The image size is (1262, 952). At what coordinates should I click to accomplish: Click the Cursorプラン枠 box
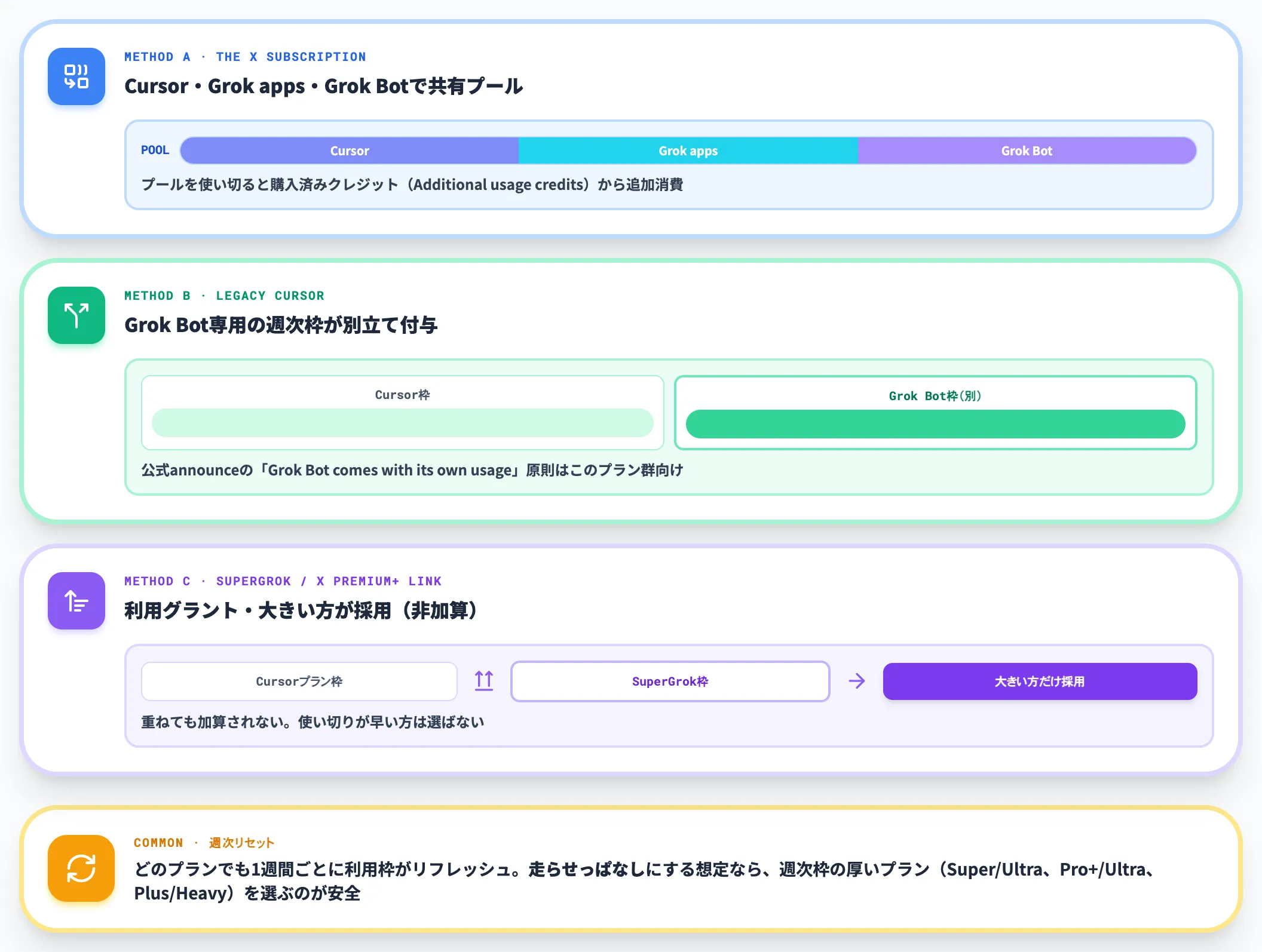click(x=299, y=681)
